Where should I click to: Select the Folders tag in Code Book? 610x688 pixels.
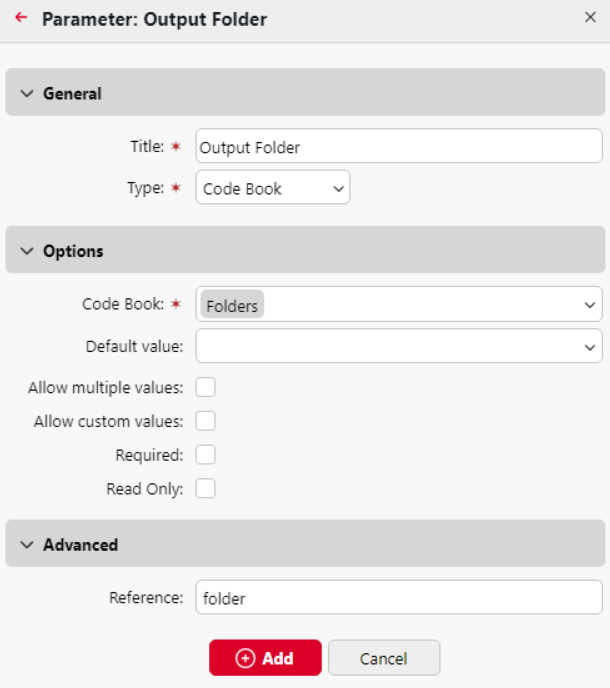click(x=232, y=306)
